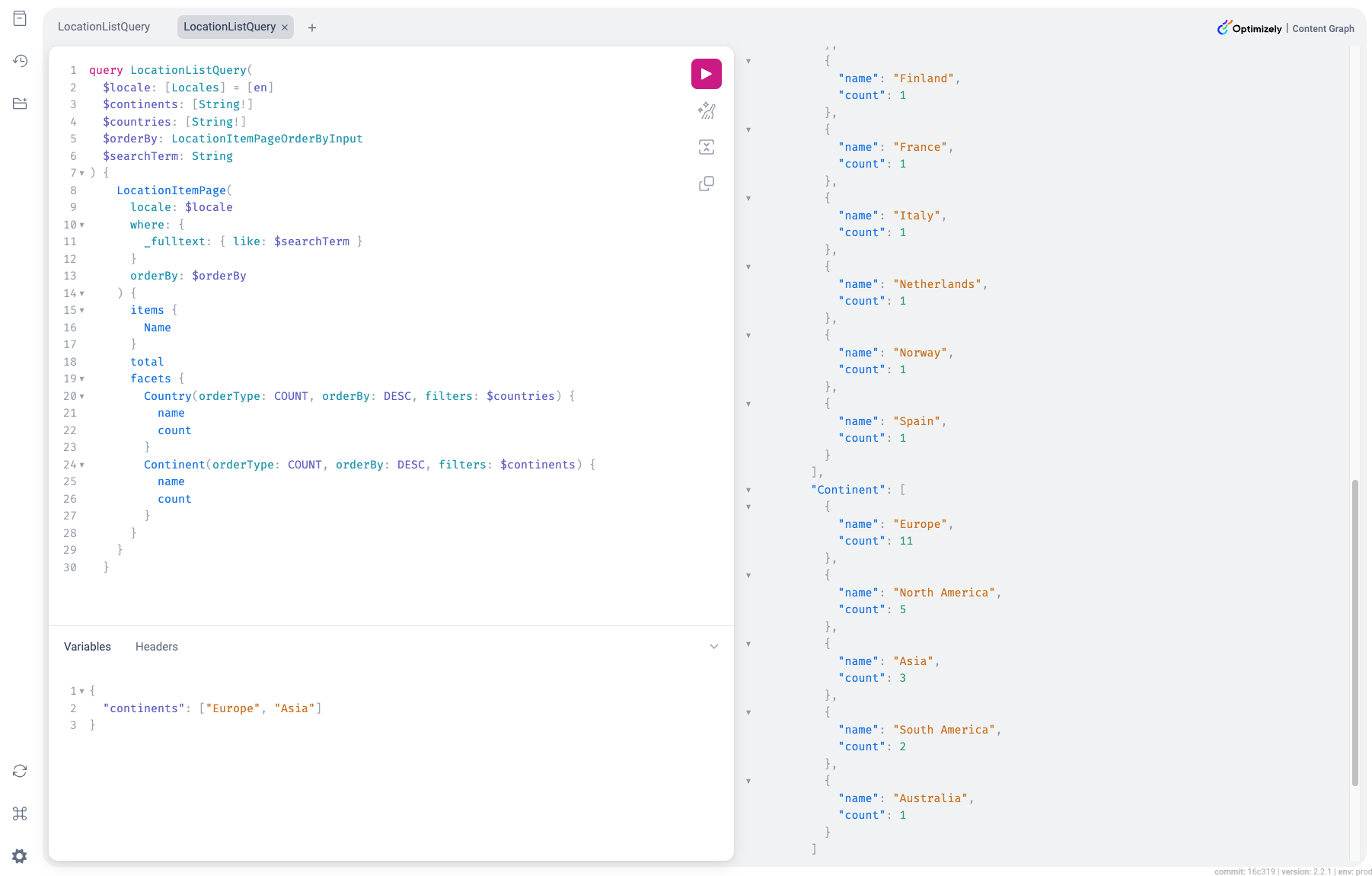Run the query with the play button
This screenshot has height=876, width=1372.
706,74
